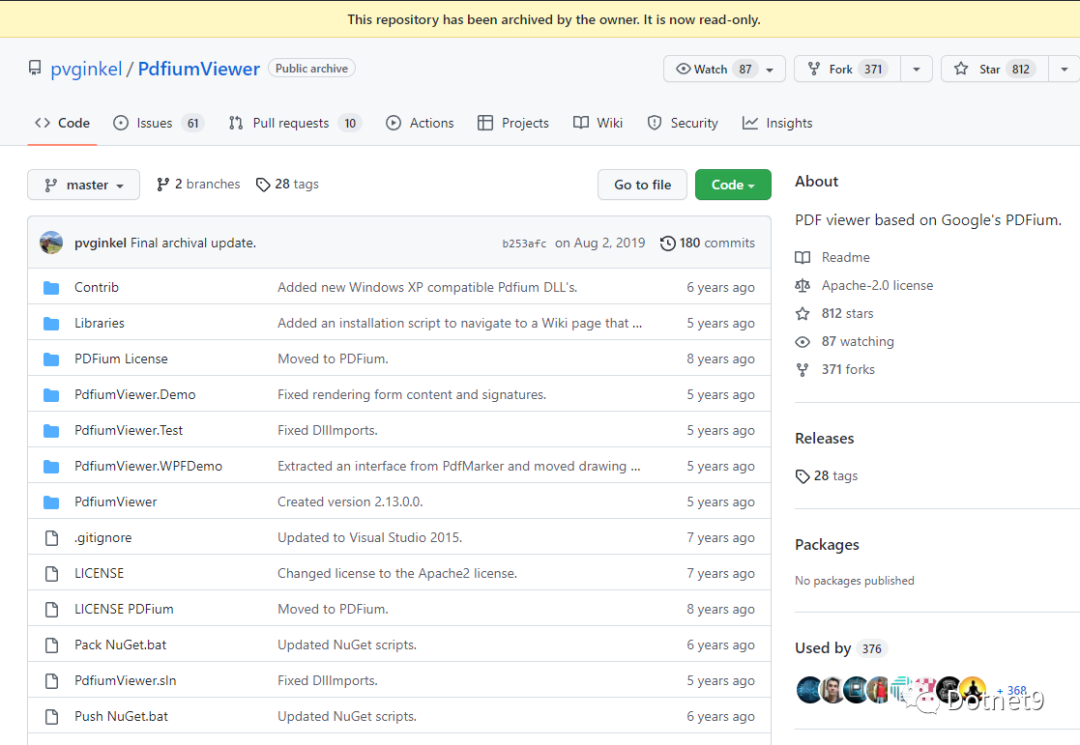
Task: Click the tag icon under Releases
Action: pyautogui.click(x=802, y=476)
